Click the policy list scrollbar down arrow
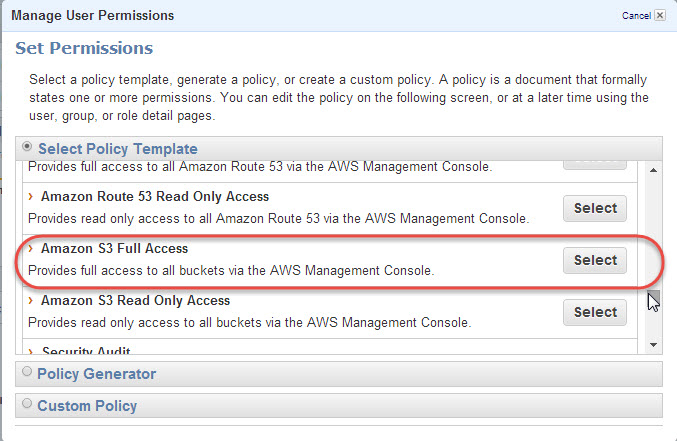The image size is (677, 441). 654,344
